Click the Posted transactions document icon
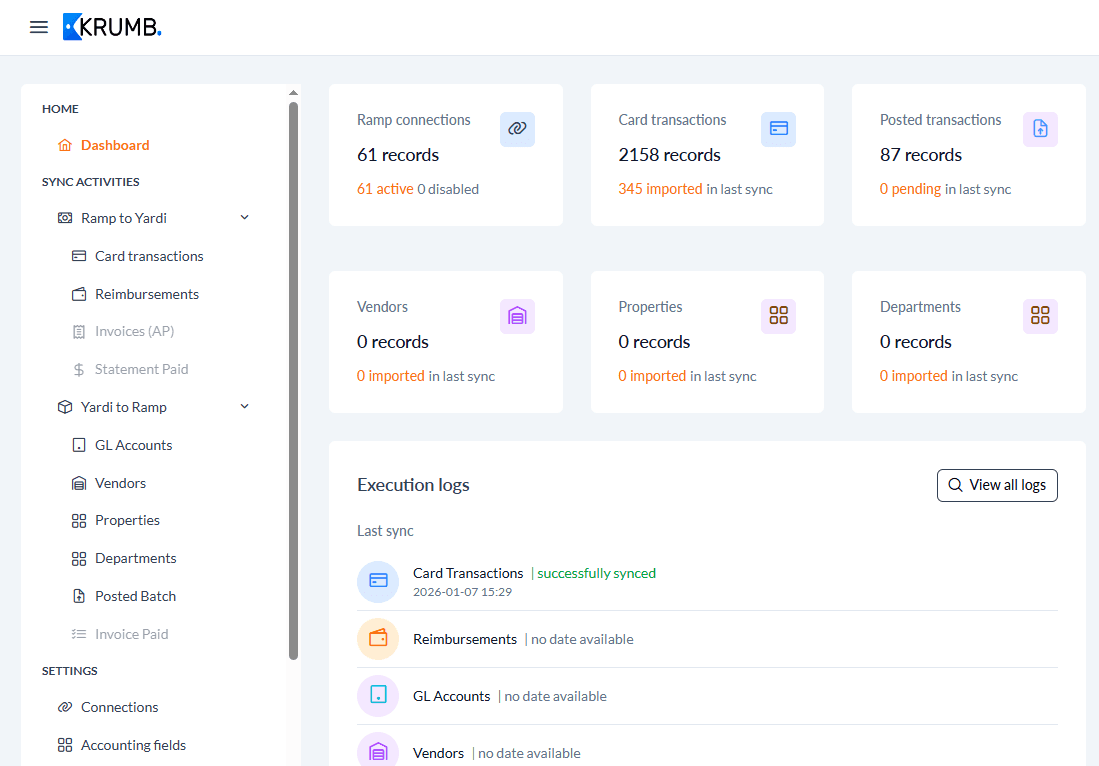1099x766 pixels. pyautogui.click(x=1040, y=129)
